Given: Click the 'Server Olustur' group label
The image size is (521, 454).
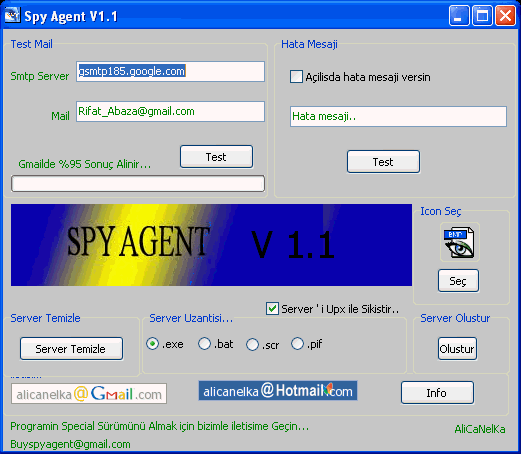Looking at the screenshot, I should (x=455, y=318).
